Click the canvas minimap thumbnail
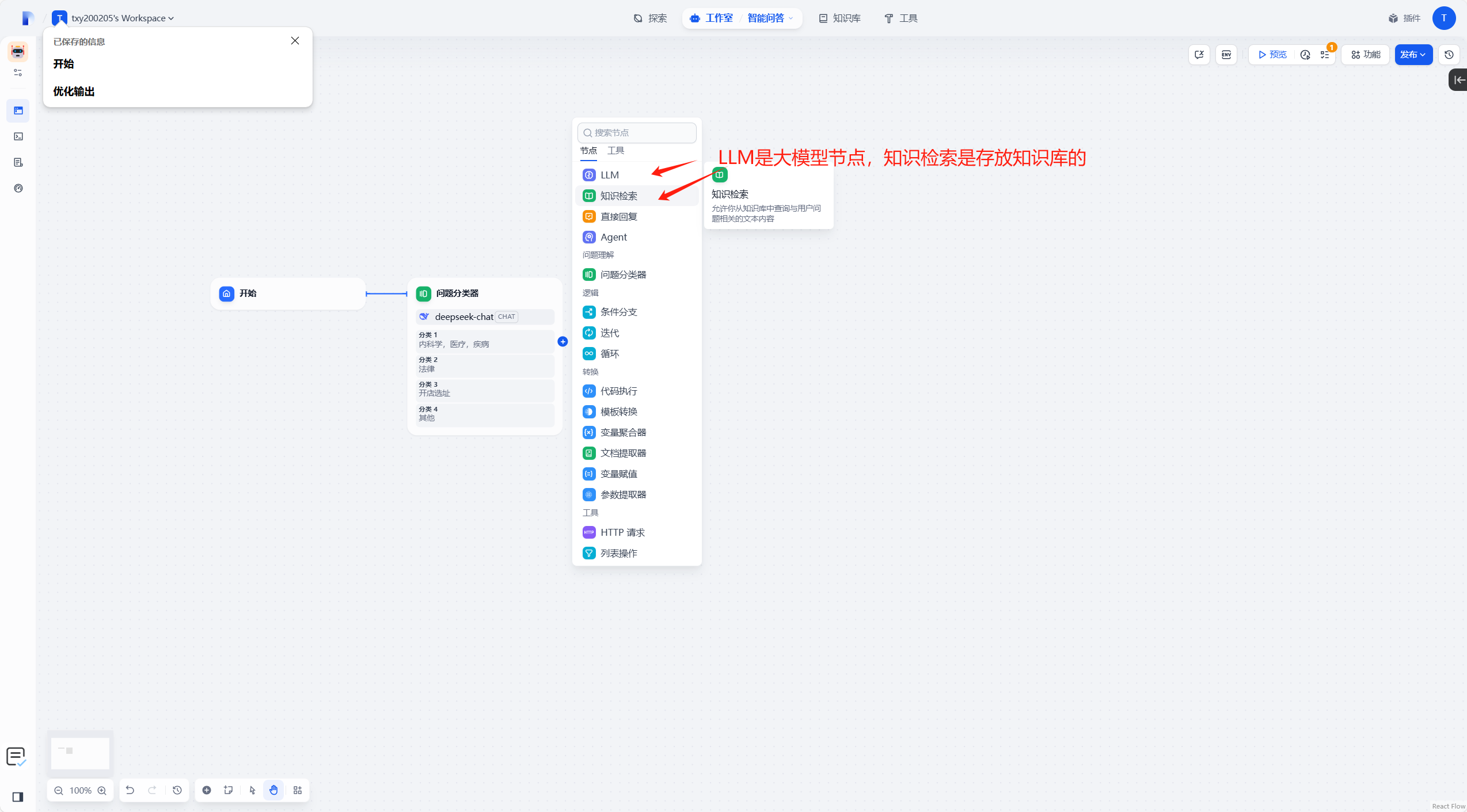The width and height of the screenshot is (1467, 812). (80, 753)
